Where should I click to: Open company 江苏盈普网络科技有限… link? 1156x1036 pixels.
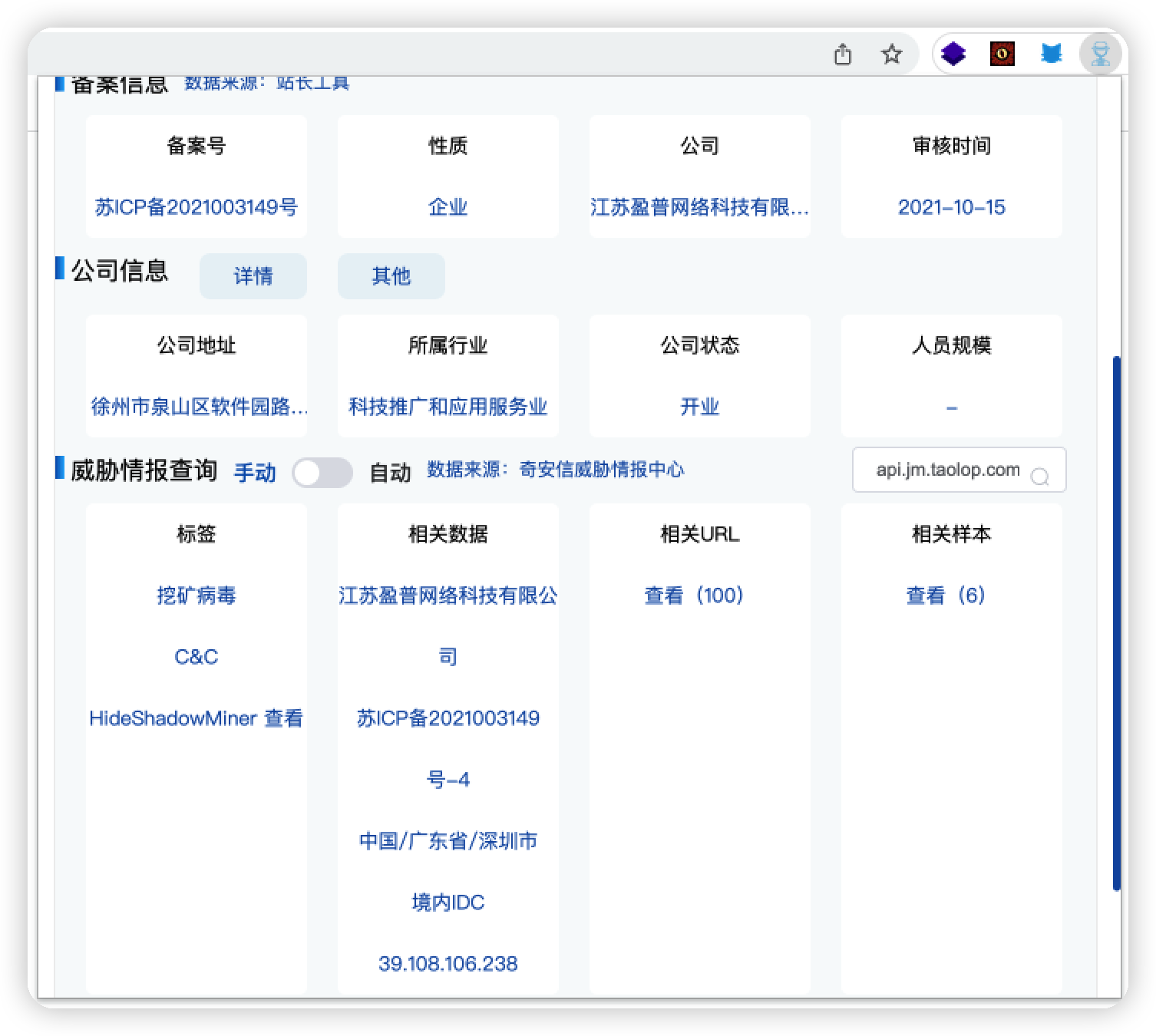coord(700,207)
